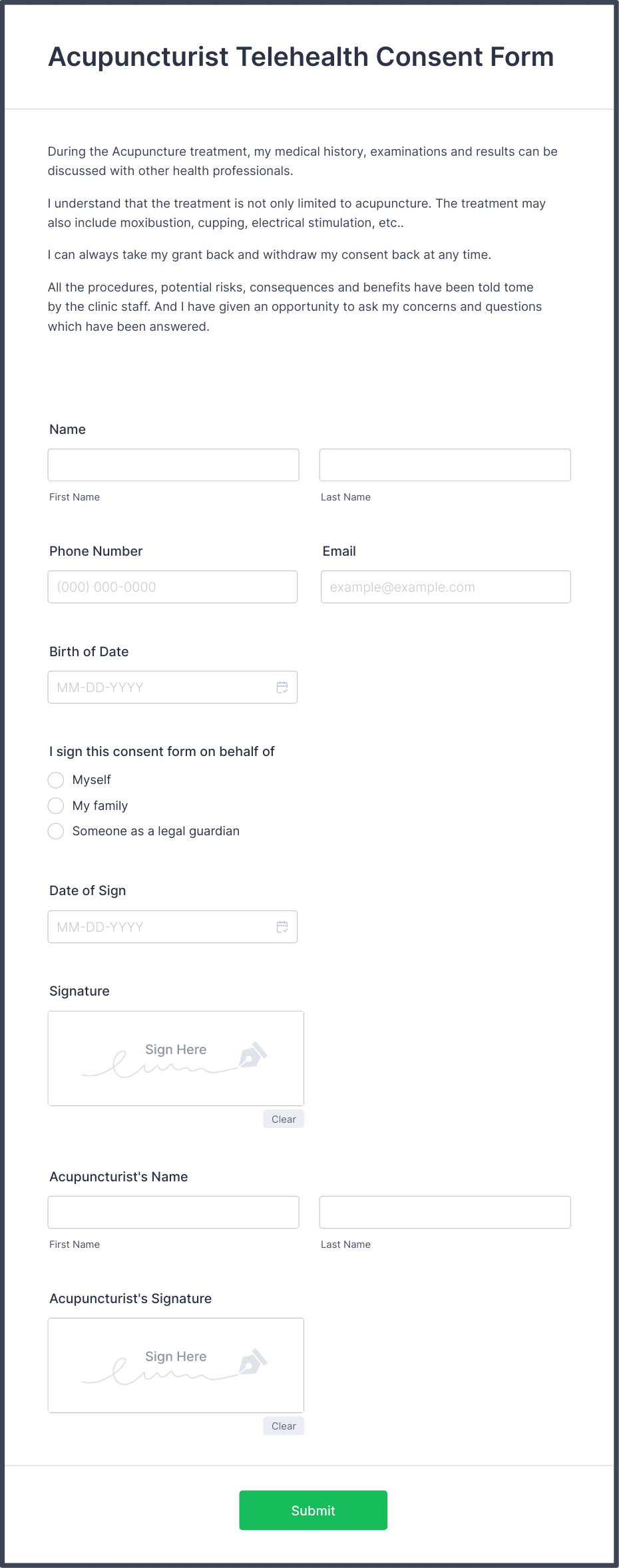Select the My family option
Image resolution: width=619 pixels, height=1568 pixels.
click(56, 805)
